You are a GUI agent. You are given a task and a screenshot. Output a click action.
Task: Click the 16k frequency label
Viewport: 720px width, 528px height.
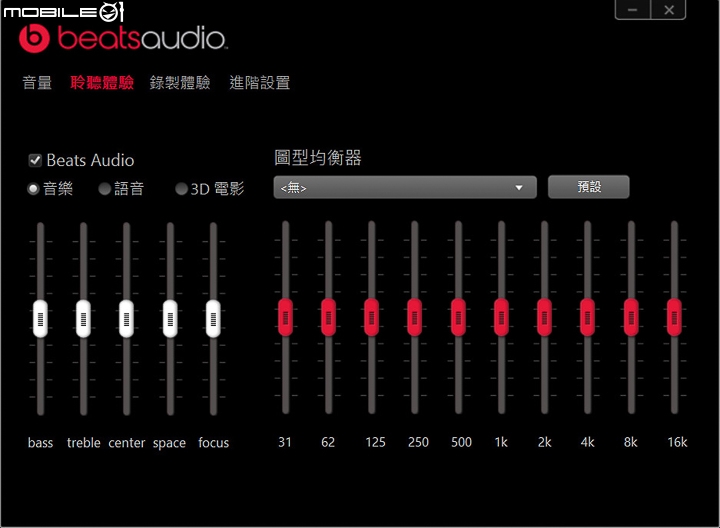[677, 442]
